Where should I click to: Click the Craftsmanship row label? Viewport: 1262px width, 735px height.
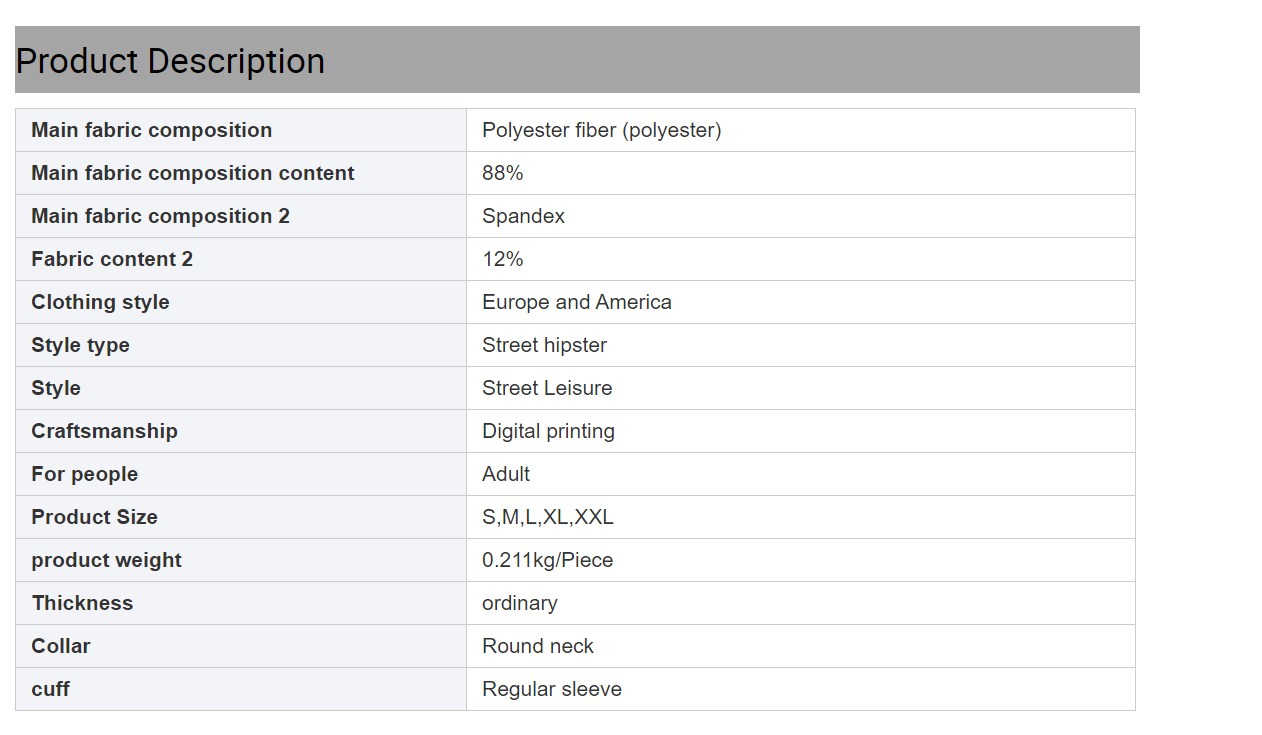click(104, 431)
